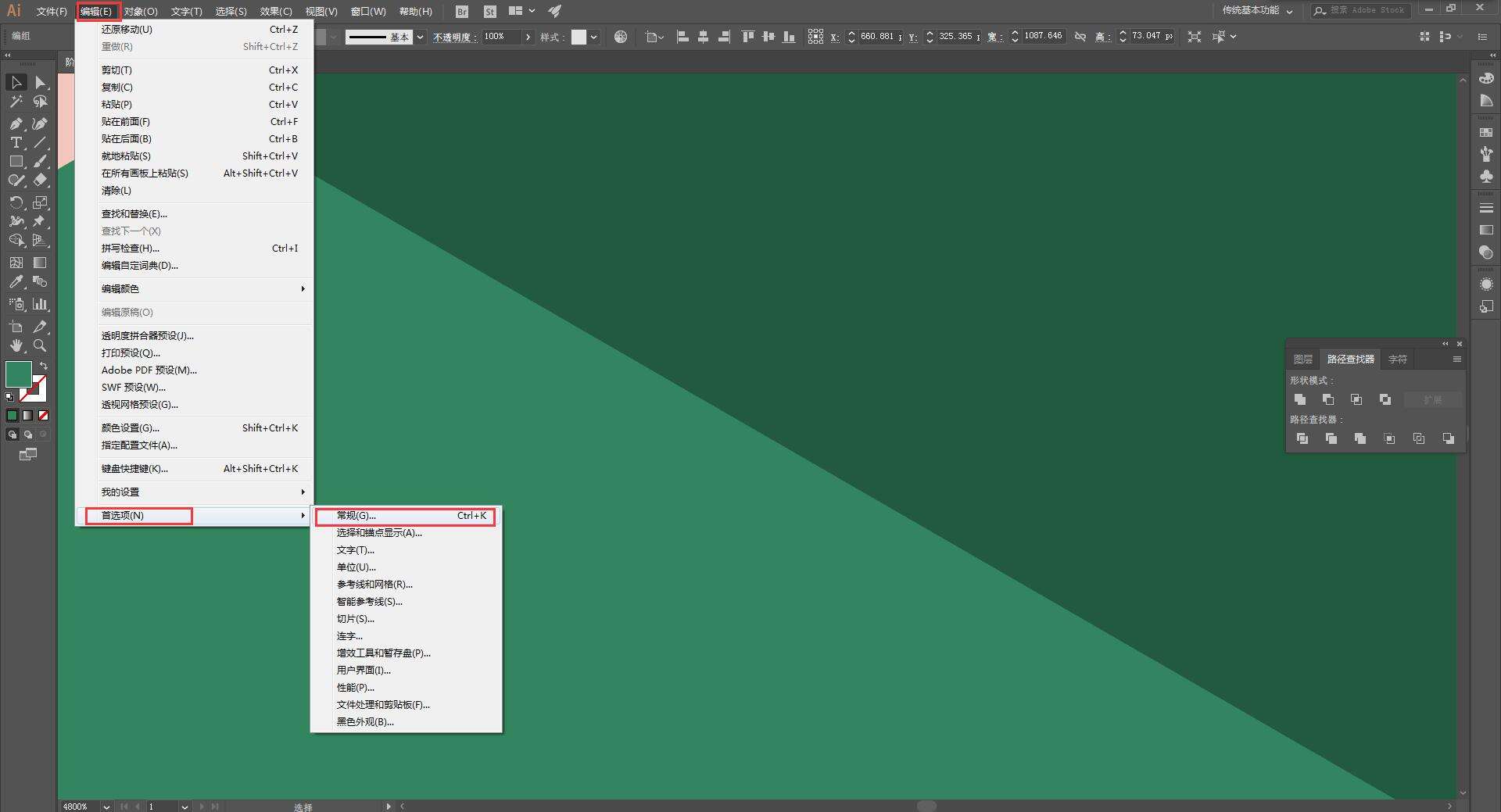1501x812 pixels.
Task: Select the Hand tool
Action: pos(16,345)
